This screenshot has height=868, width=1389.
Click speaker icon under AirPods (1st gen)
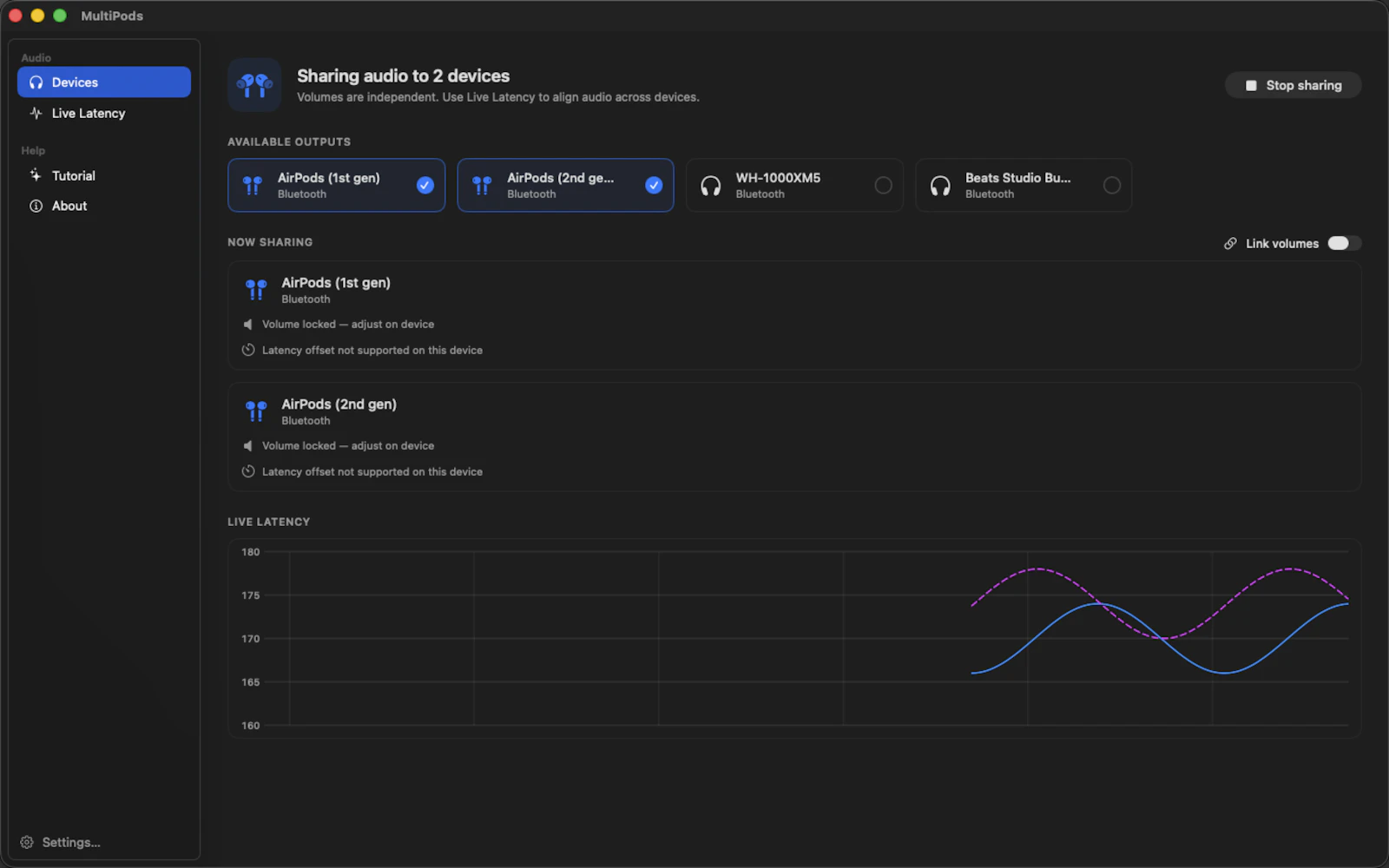247,324
